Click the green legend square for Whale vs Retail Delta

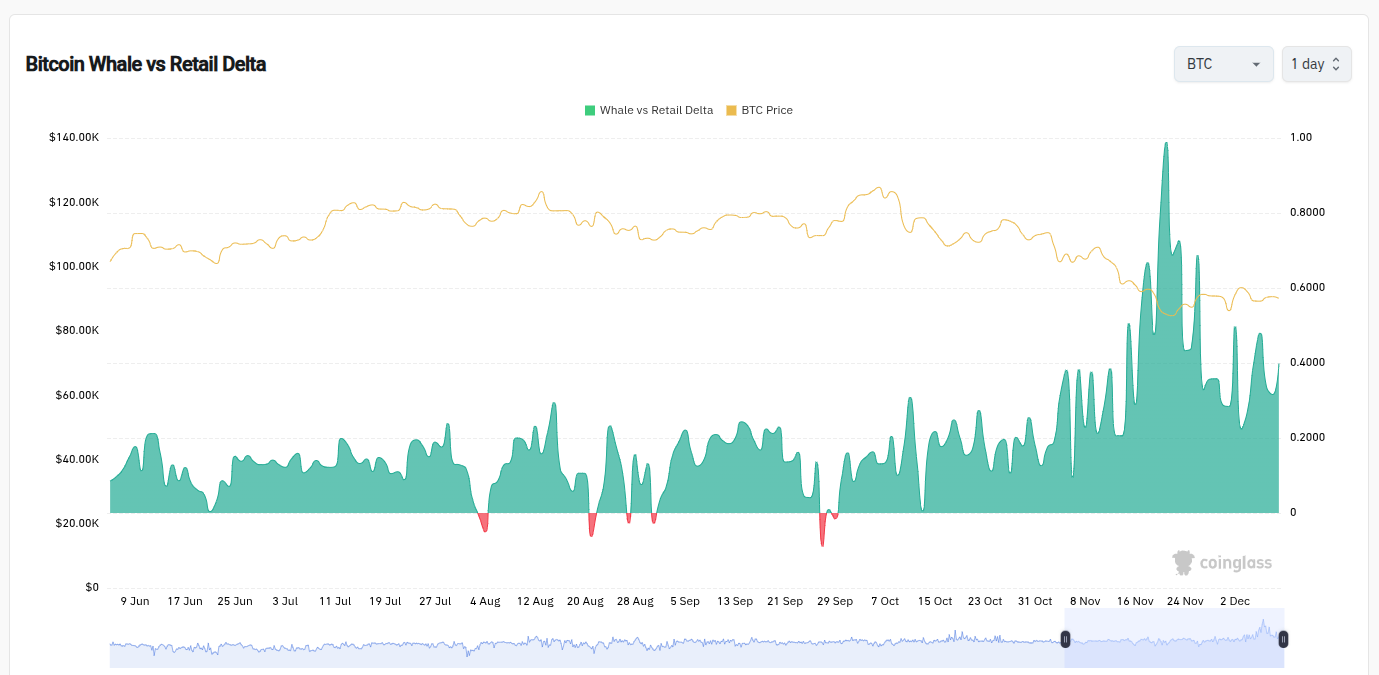tap(591, 110)
